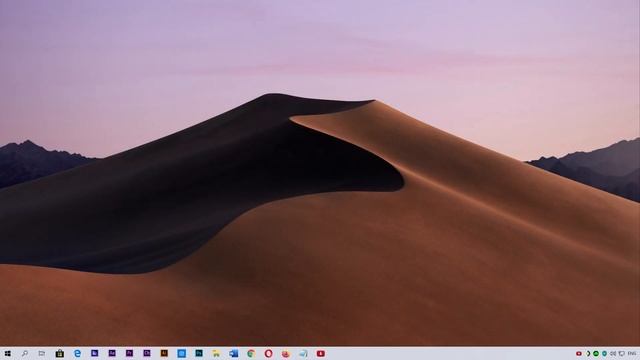Open the red square app icon
Image resolution: width=640 pixels, height=360 pixels.
pos(321,353)
